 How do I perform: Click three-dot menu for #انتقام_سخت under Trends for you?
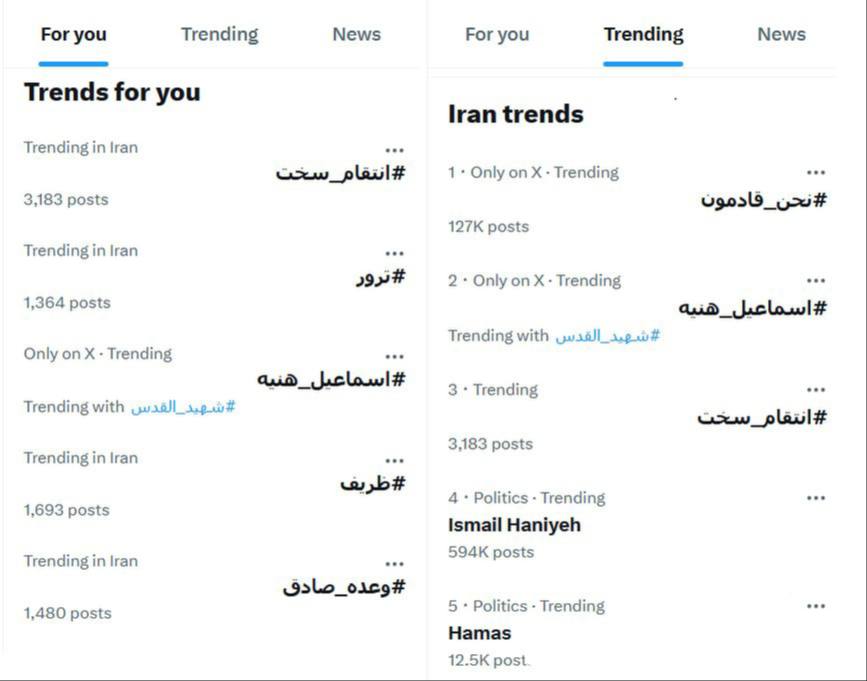395,151
